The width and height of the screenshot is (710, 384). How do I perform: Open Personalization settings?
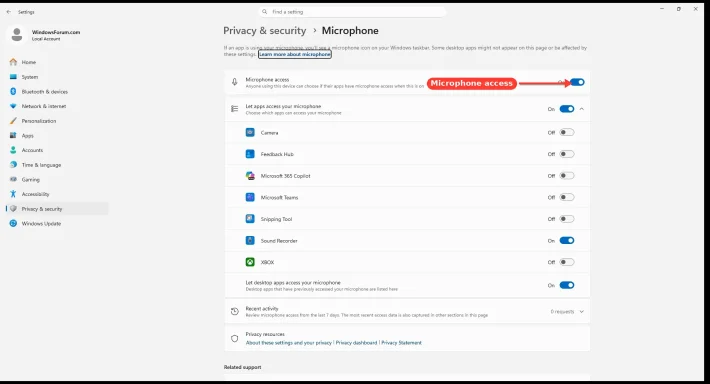(x=58, y=121)
